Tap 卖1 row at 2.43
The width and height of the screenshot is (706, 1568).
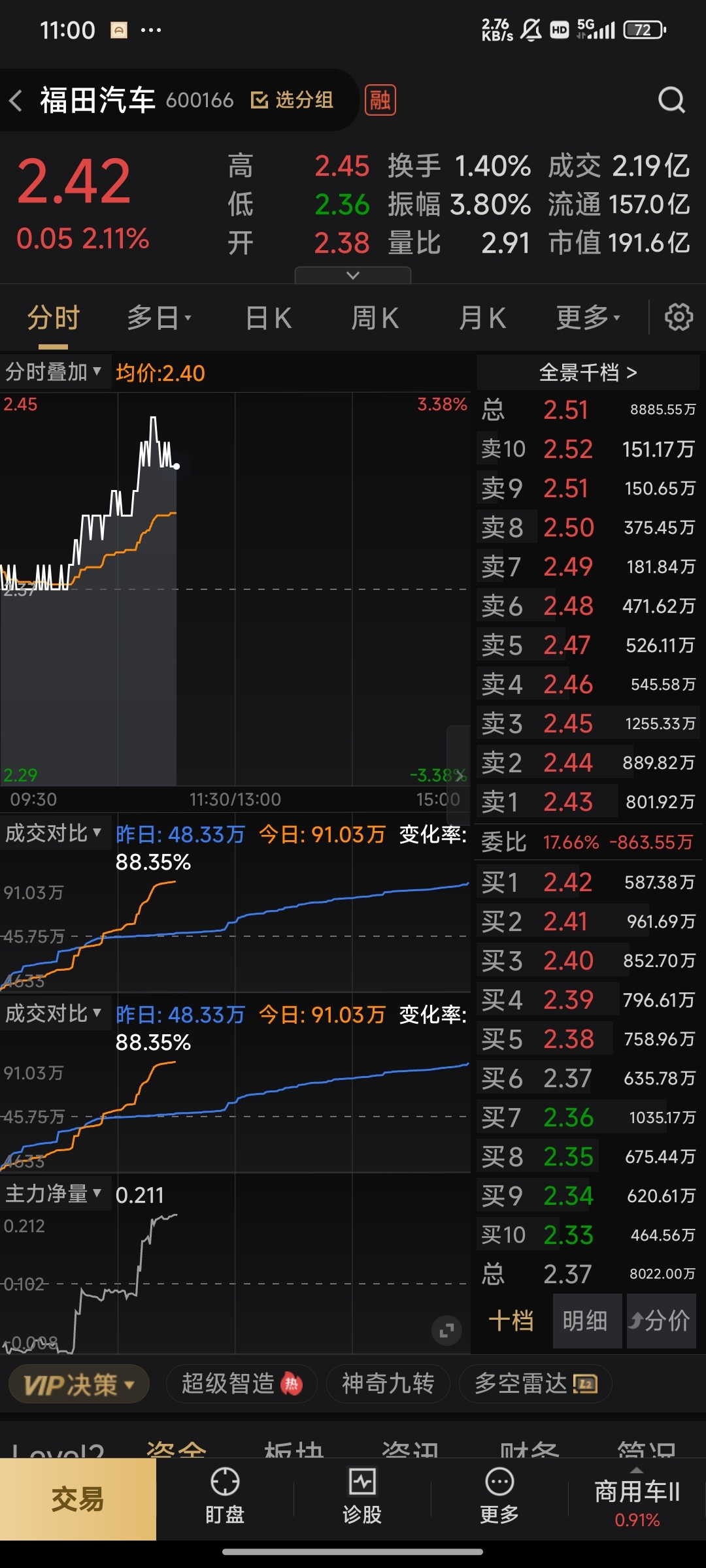(x=588, y=802)
